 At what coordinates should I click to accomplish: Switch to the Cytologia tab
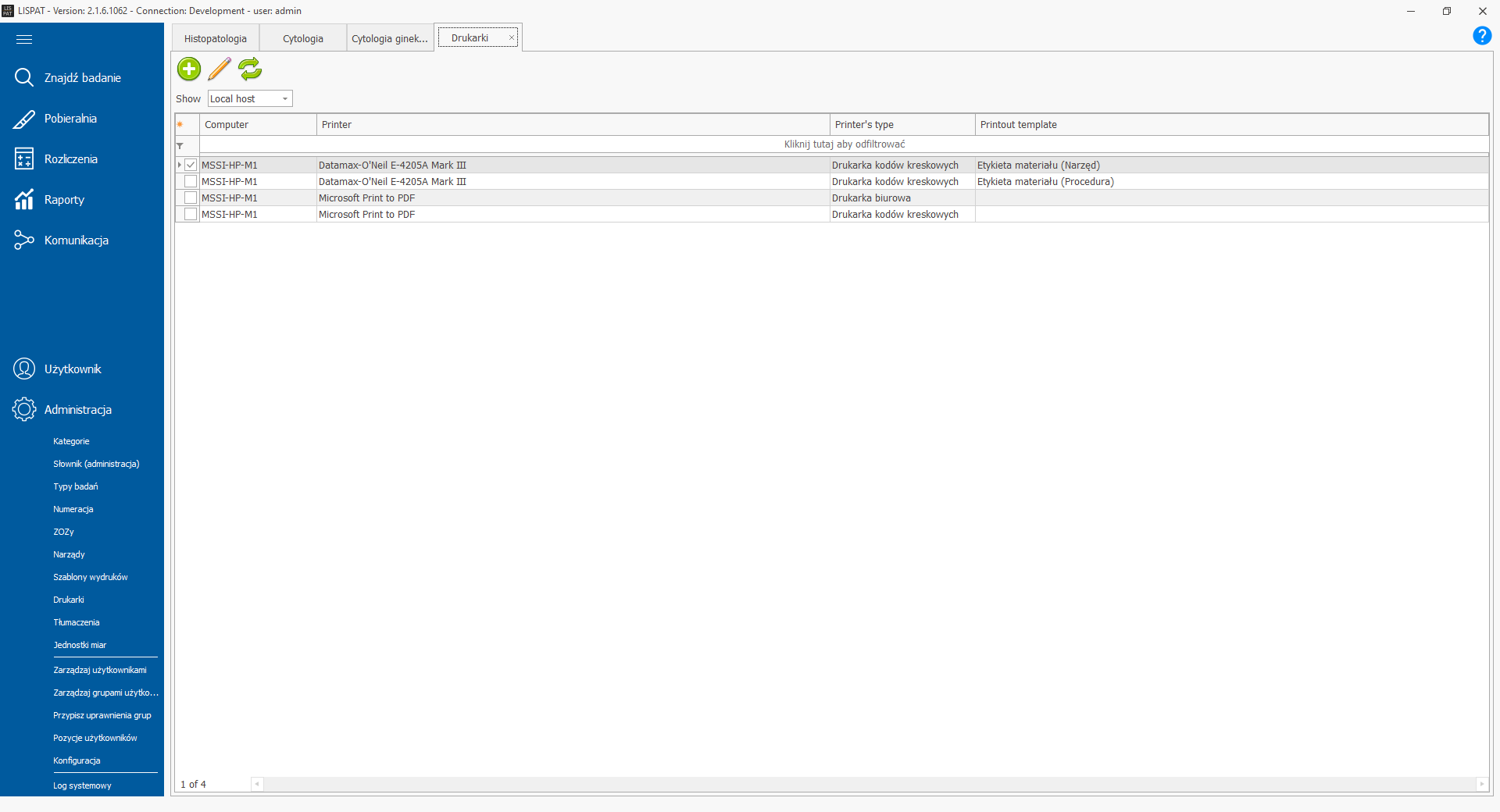[303, 38]
